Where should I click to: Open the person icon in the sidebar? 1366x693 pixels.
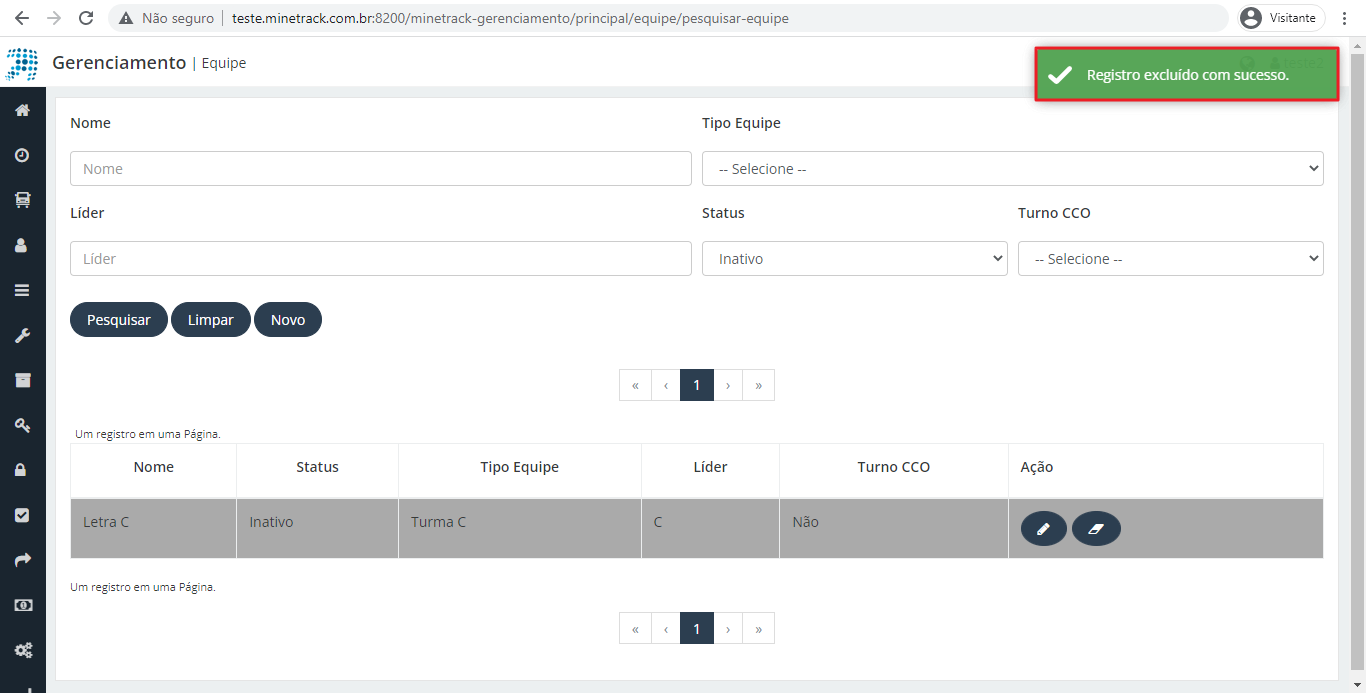pyautogui.click(x=22, y=245)
